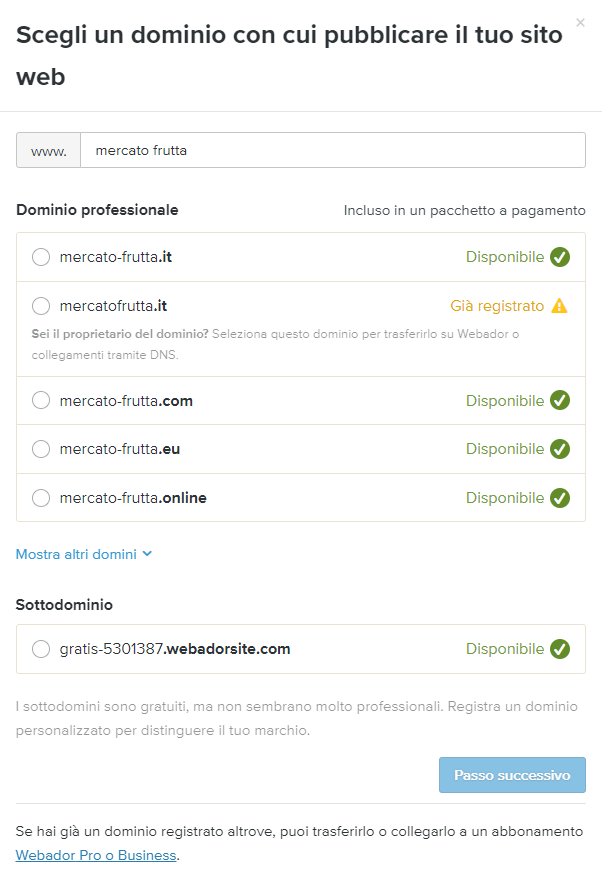Viewport: 602px width, 875px height.
Task: Click chevron arrow next to Mostra altri domini
Action: (147, 554)
